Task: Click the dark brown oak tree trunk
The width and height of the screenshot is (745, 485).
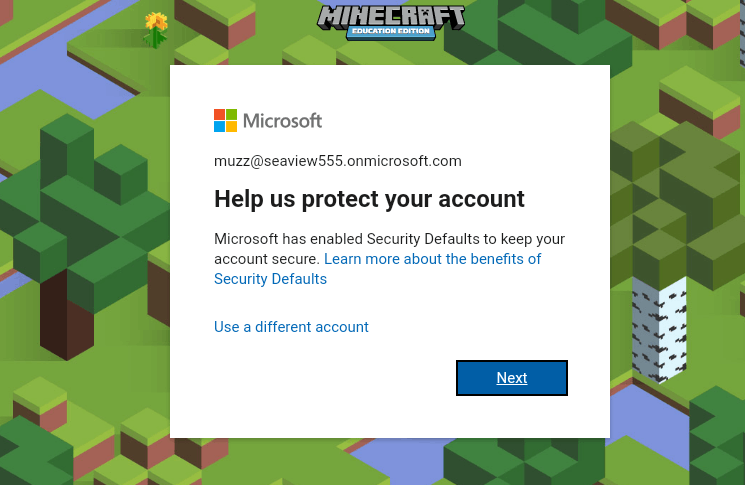Action: [67, 314]
